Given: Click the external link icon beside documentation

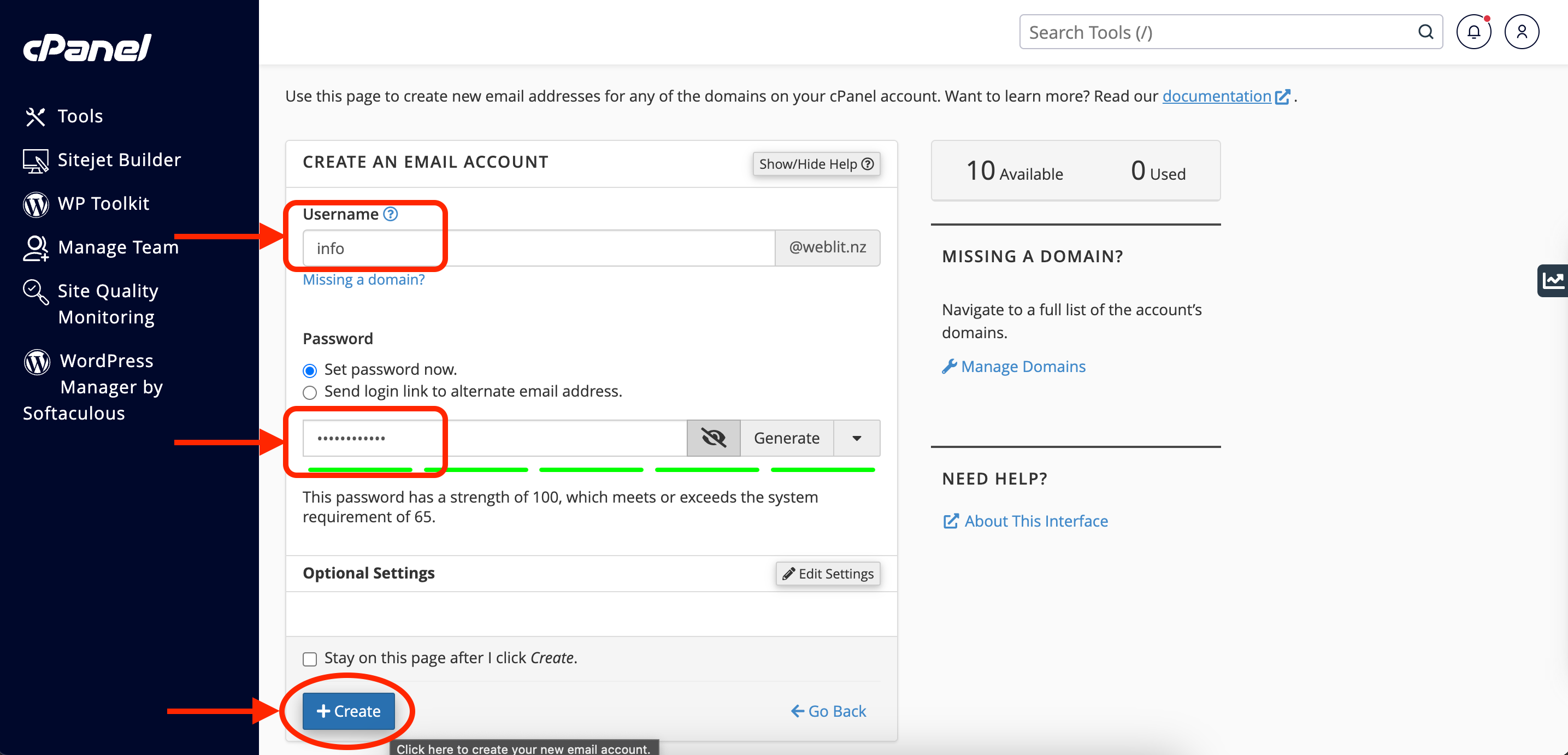Looking at the screenshot, I should pyautogui.click(x=1282, y=97).
